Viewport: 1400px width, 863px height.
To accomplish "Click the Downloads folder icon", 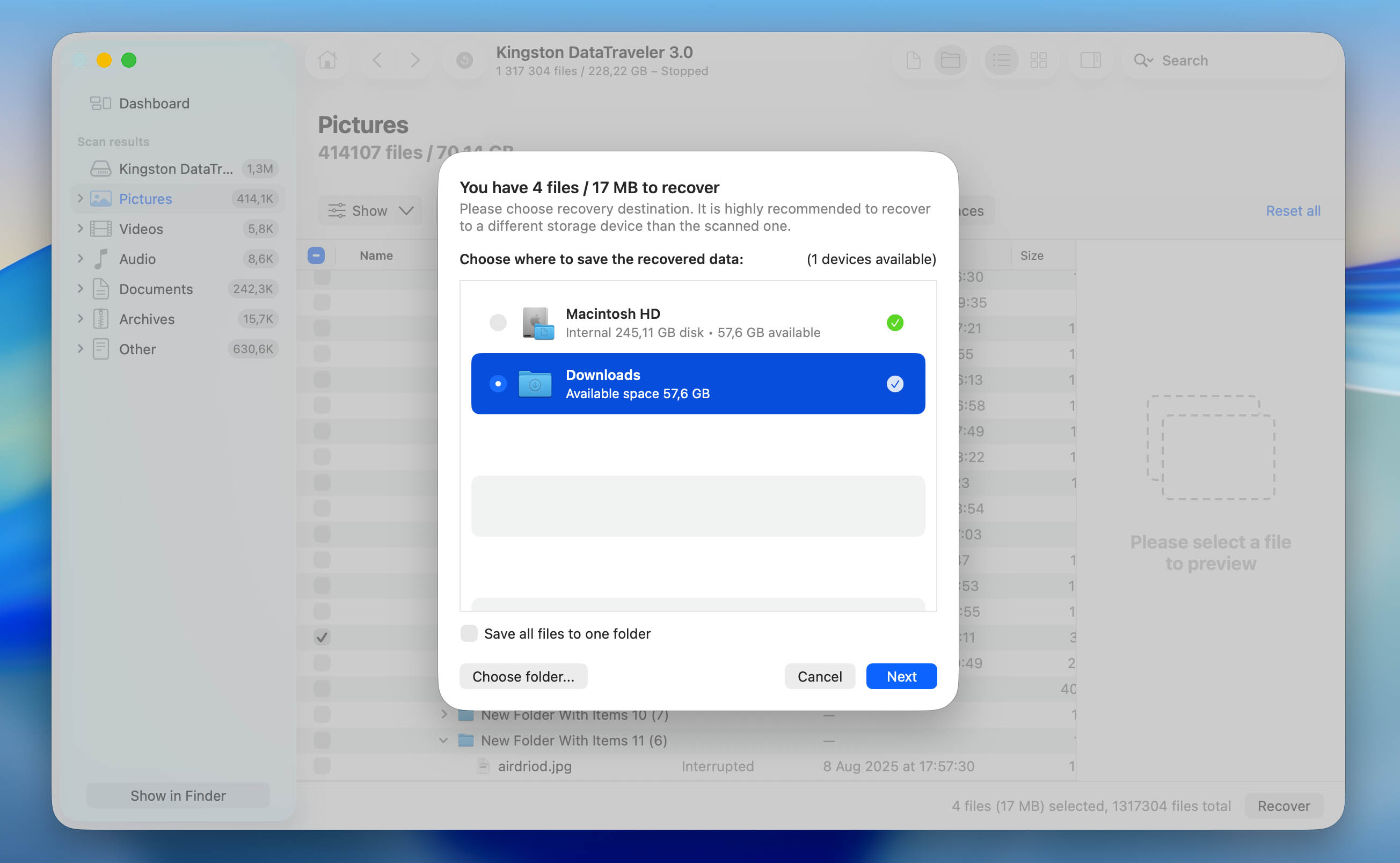I will click(x=535, y=384).
